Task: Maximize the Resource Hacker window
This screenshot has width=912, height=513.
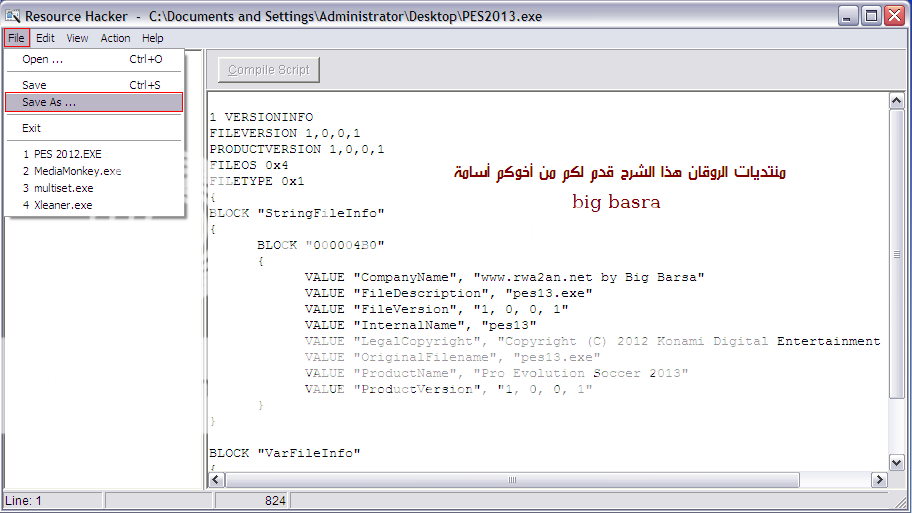Action: tap(871, 16)
